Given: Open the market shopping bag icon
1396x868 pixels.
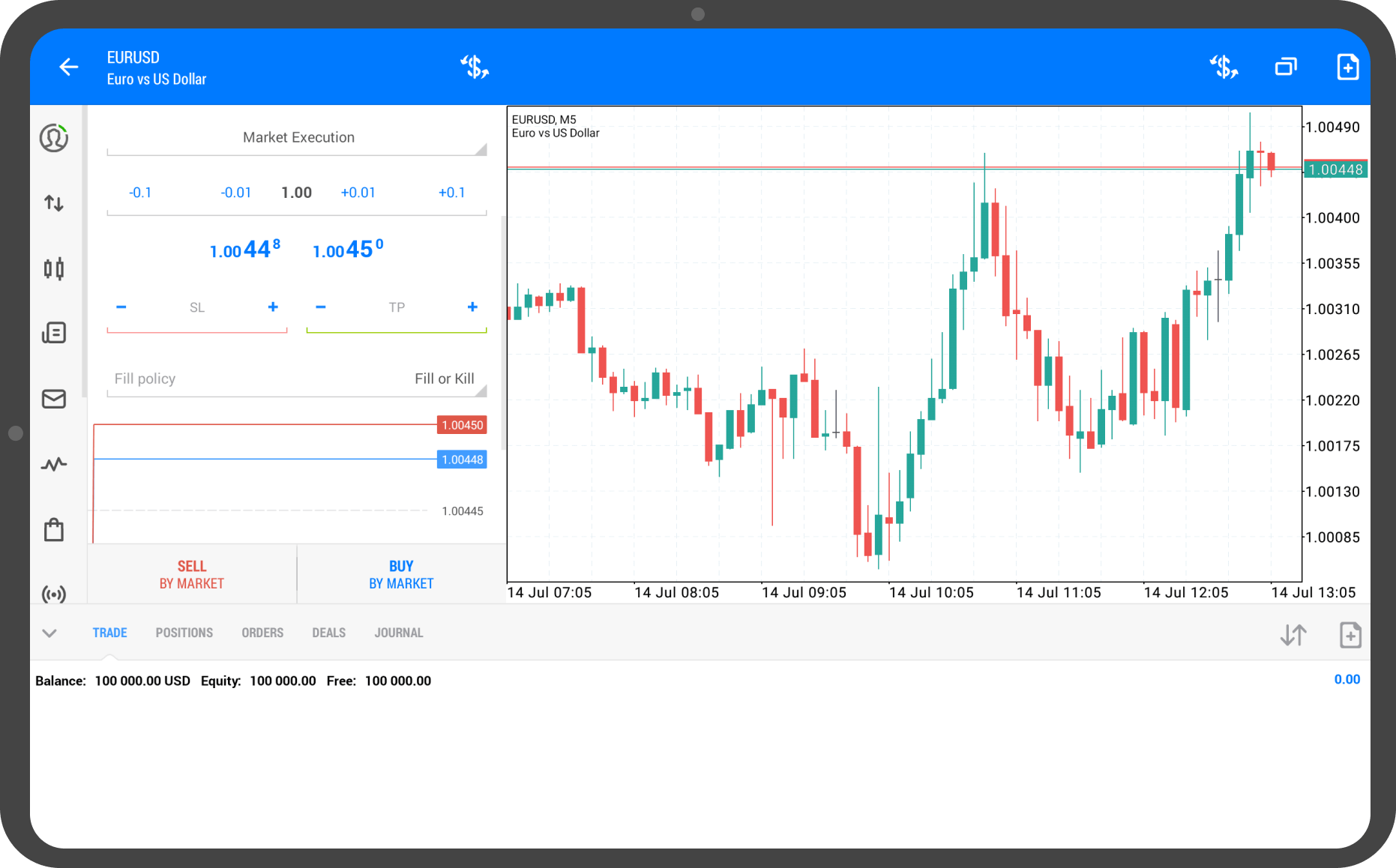Looking at the screenshot, I should tap(54, 530).
